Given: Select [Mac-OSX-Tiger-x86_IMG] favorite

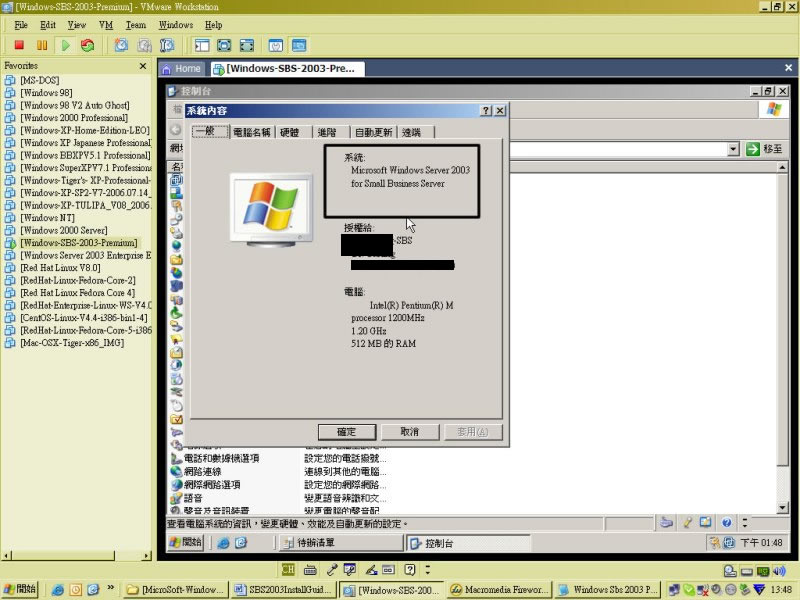Looking at the screenshot, I should (x=71, y=343).
